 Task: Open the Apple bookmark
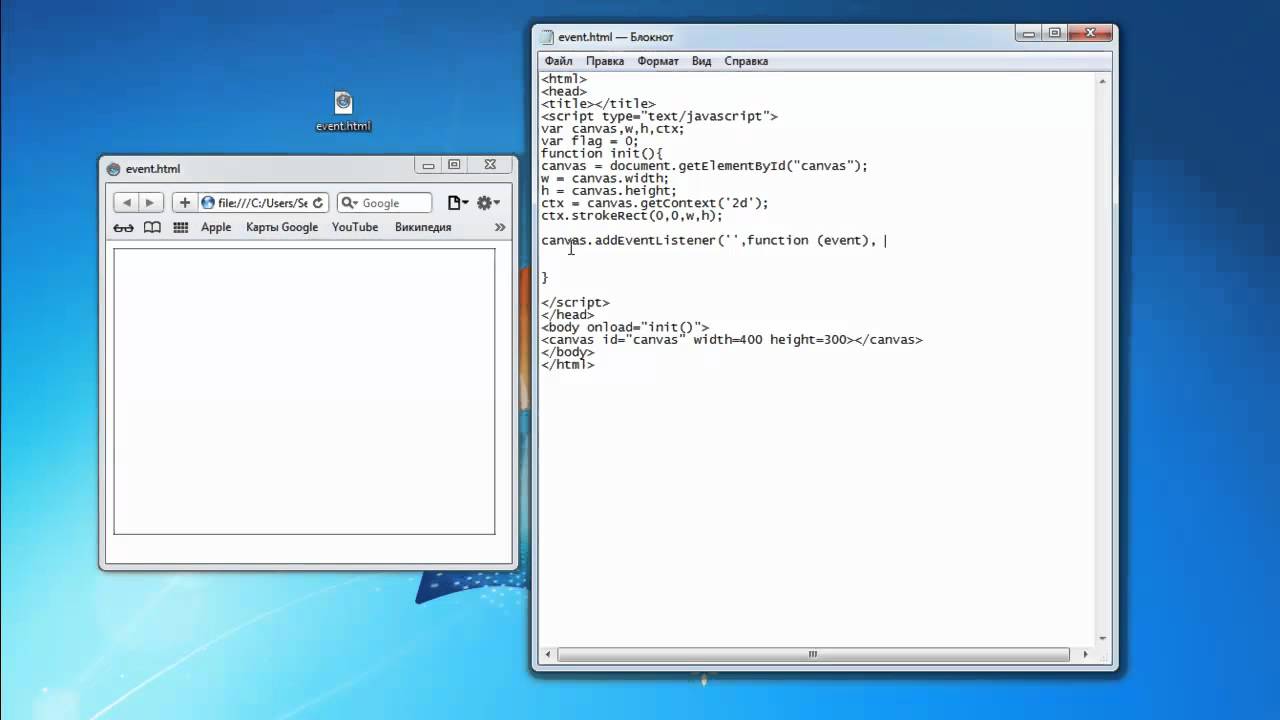tap(216, 227)
